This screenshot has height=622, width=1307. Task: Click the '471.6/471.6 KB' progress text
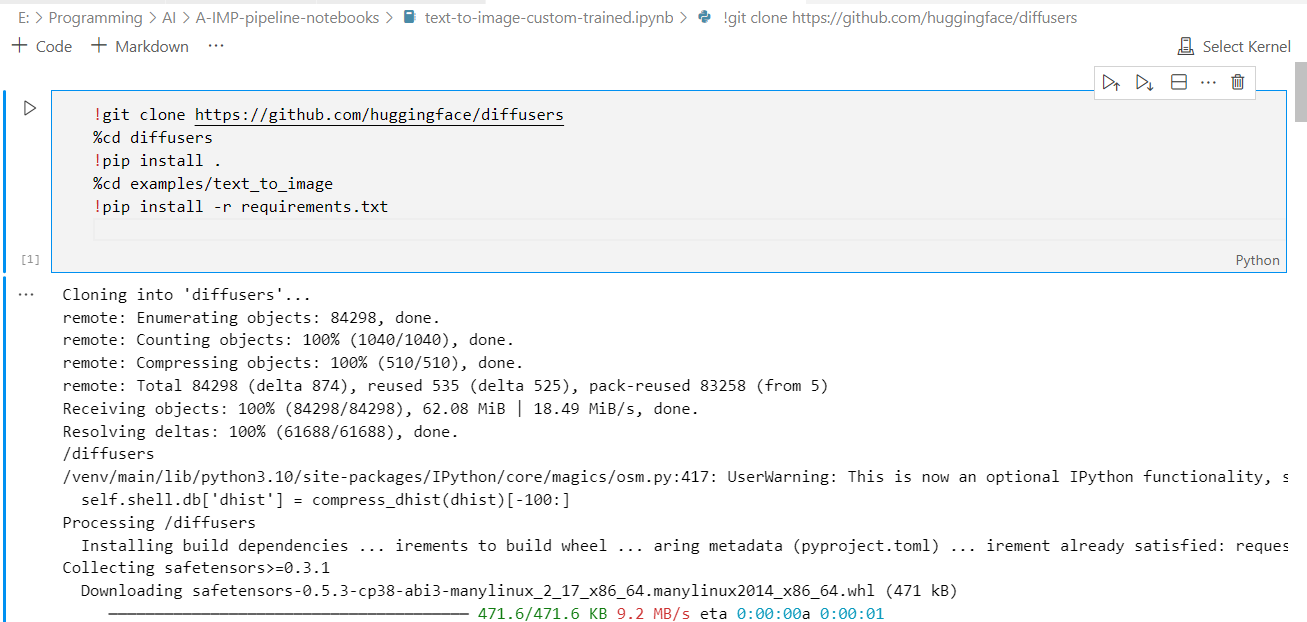coord(542,614)
